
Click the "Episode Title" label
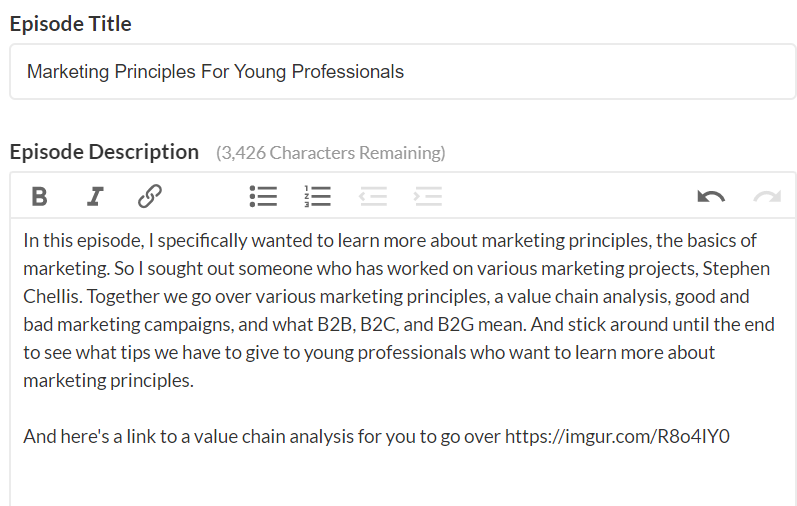[71, 24]
